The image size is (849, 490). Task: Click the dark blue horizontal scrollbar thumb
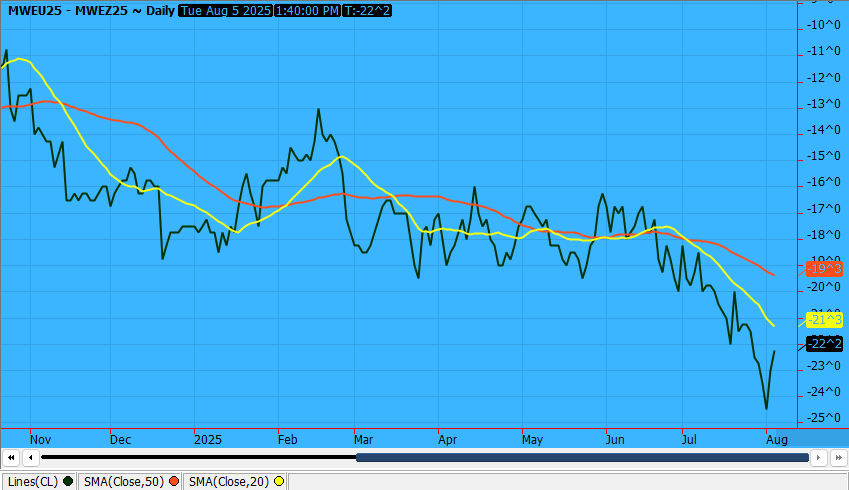point(581,457)
